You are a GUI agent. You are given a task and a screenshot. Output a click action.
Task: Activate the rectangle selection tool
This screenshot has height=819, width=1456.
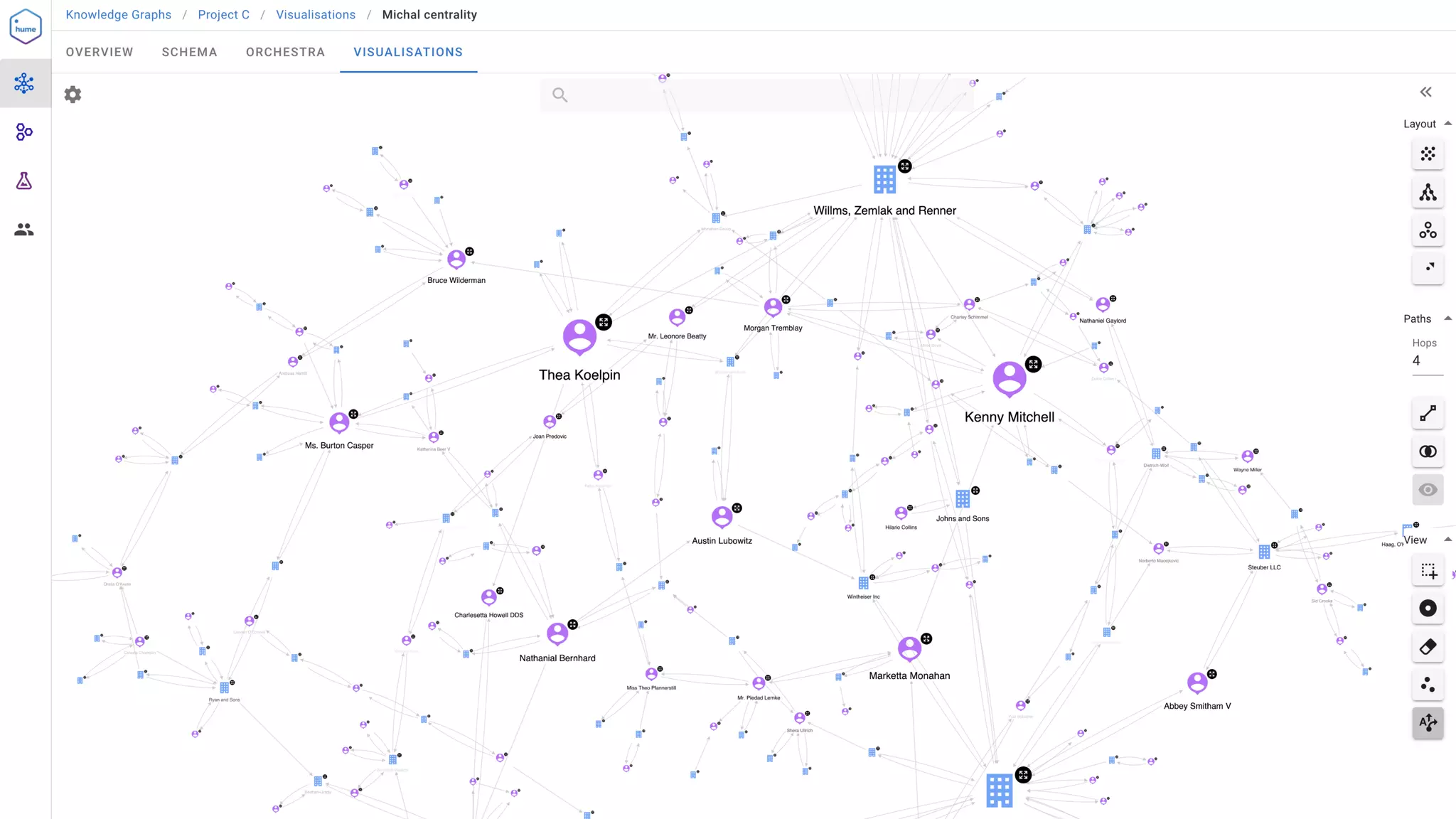[x=1428, y=571]
